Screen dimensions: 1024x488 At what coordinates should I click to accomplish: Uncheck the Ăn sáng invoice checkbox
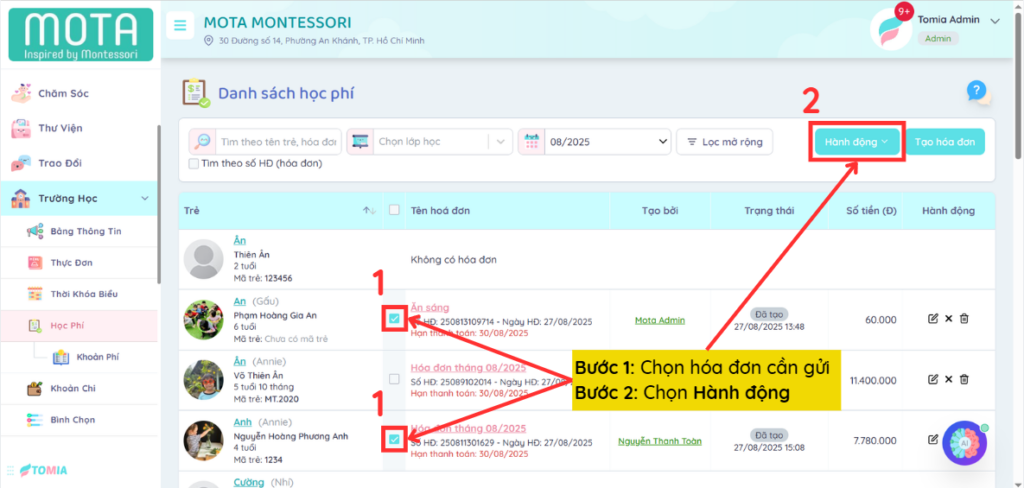[395, 319]
